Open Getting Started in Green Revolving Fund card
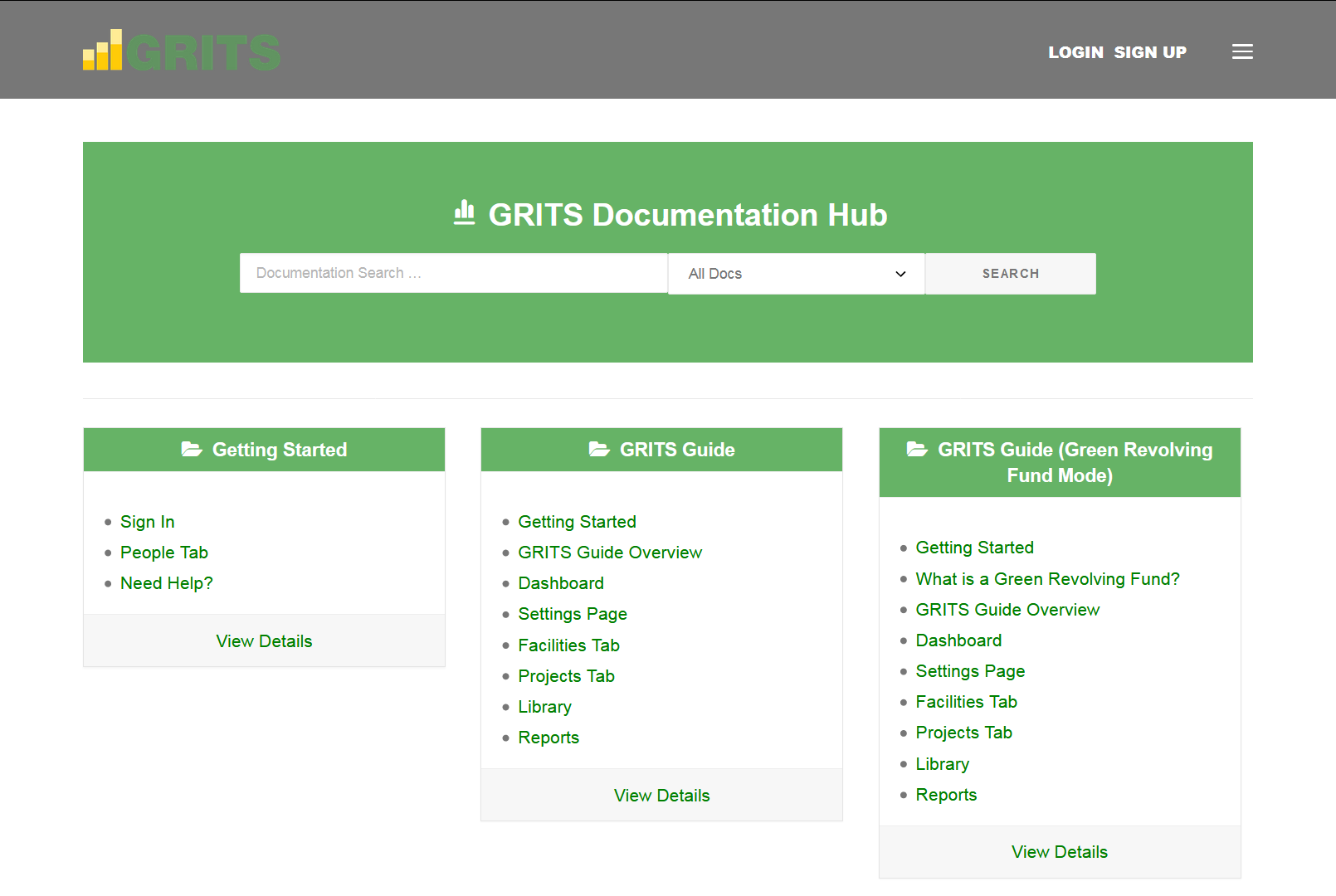This screenshot has width=1336, height=896. coord(975,548)
